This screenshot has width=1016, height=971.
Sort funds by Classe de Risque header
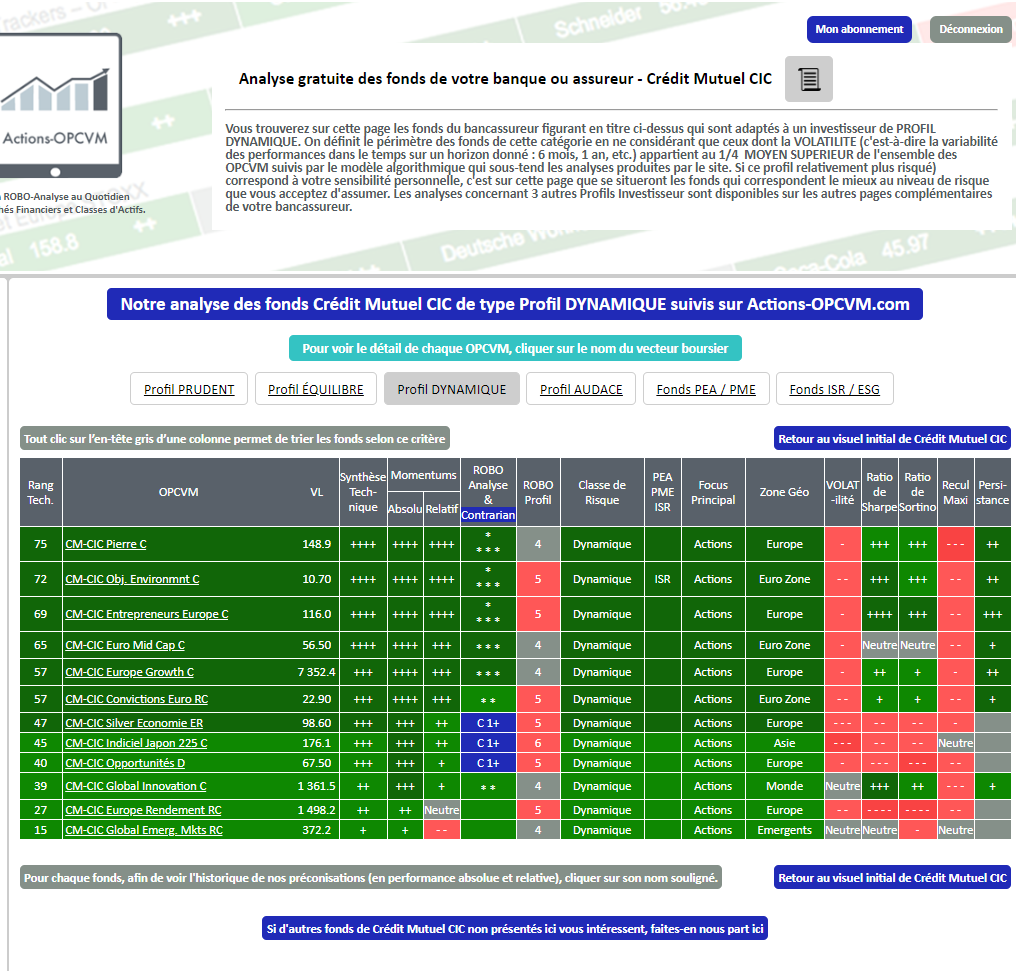(602, 492)
